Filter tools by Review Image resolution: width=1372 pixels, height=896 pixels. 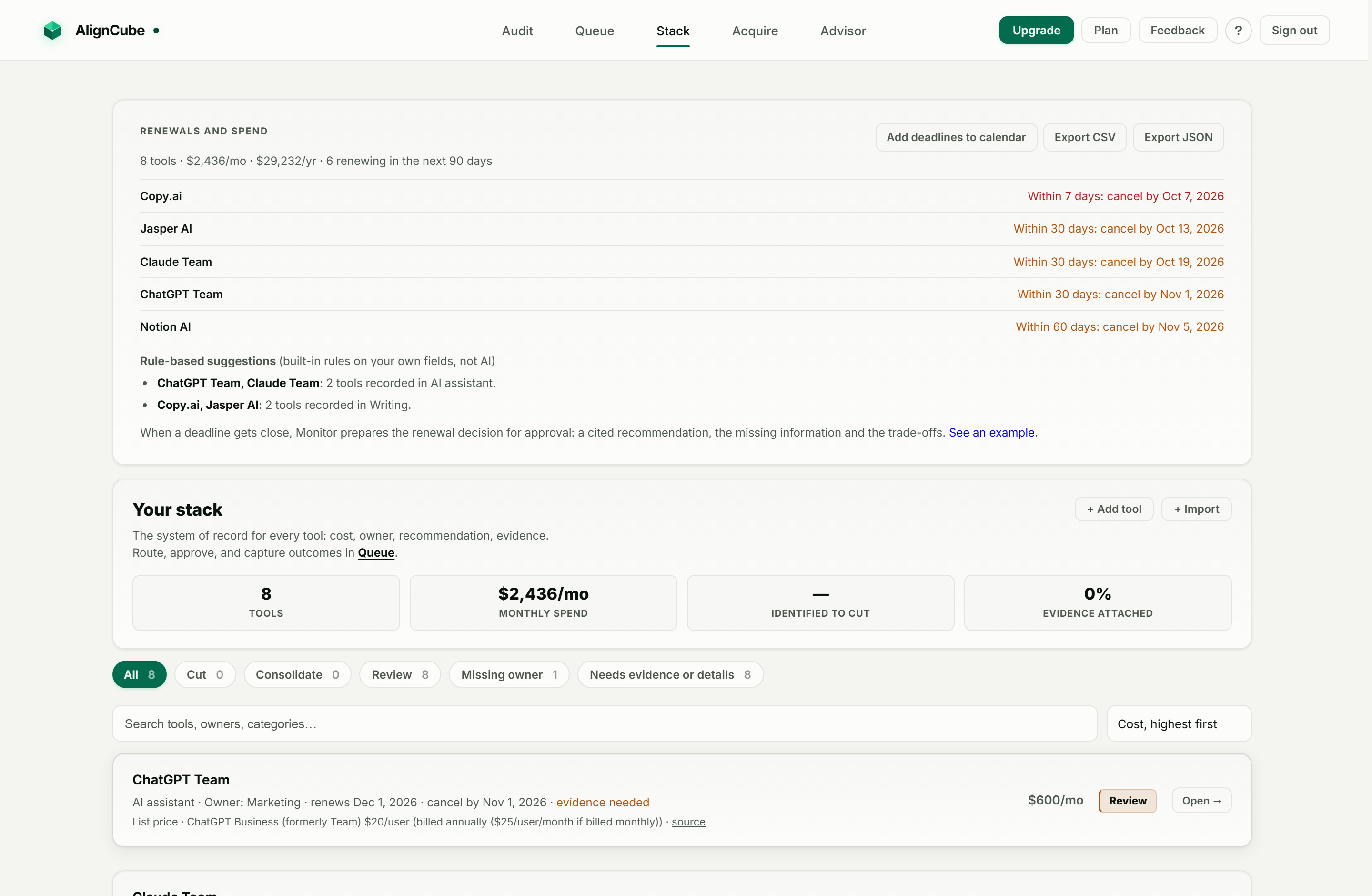point(400,674)
